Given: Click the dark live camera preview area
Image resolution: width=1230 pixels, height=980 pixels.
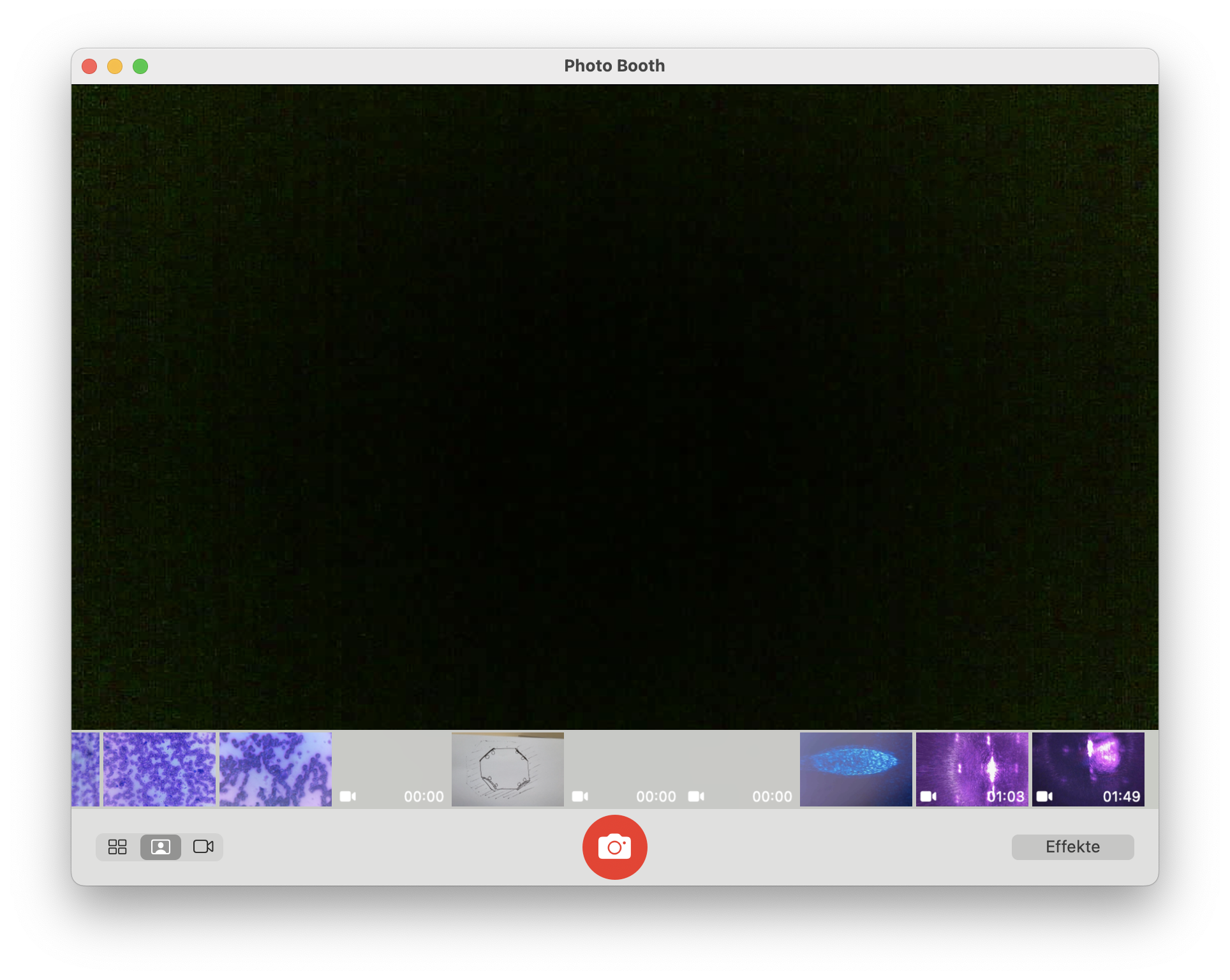Looking at the screenshot, I should (614, 407).
